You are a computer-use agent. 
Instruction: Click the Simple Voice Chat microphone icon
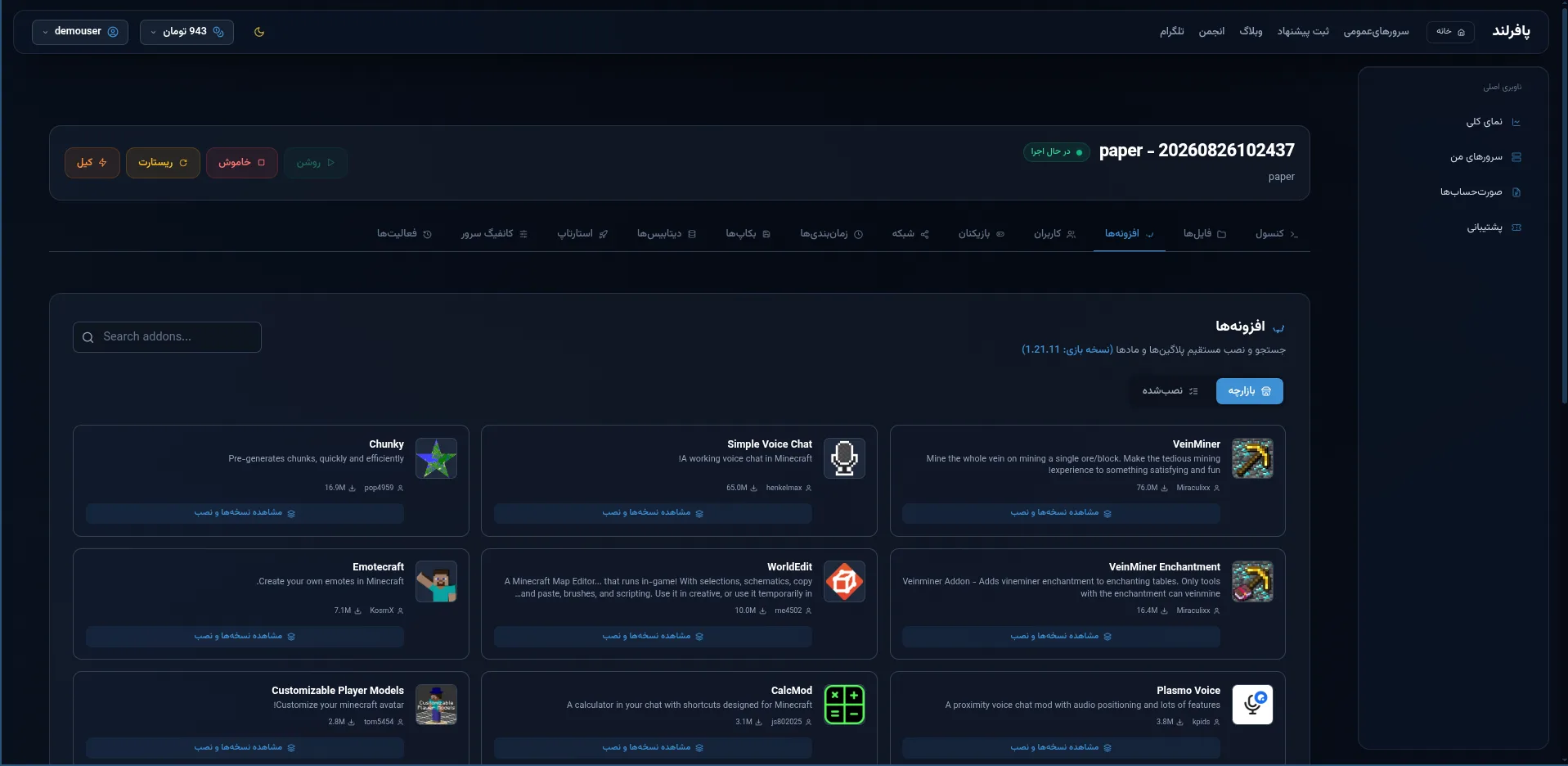click(844, 458)
